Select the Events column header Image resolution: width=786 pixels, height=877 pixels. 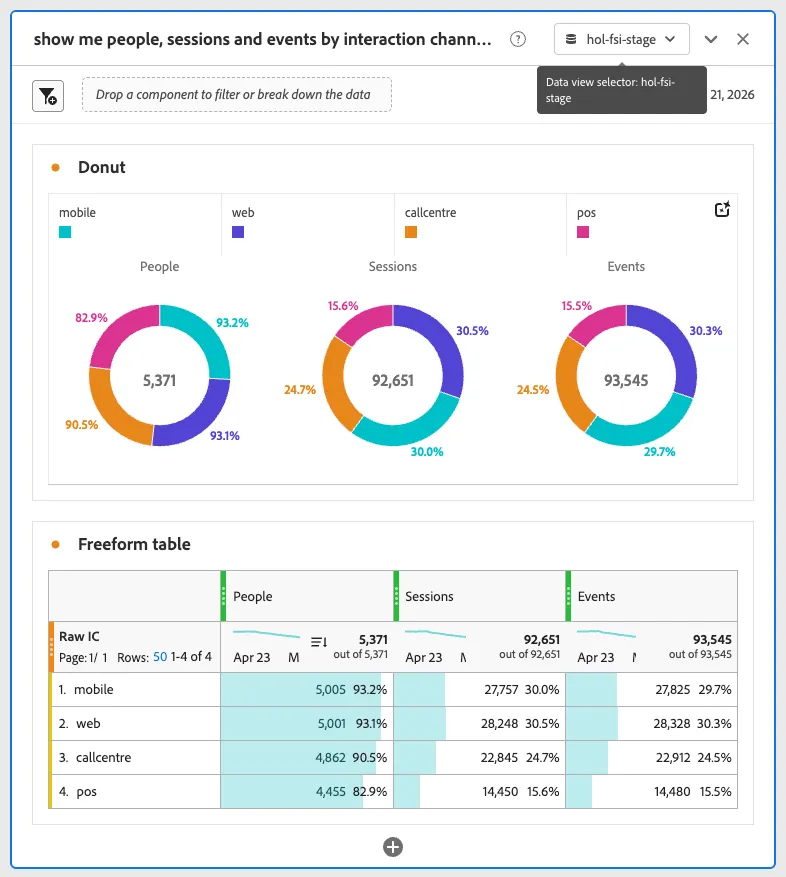(652, 596)
